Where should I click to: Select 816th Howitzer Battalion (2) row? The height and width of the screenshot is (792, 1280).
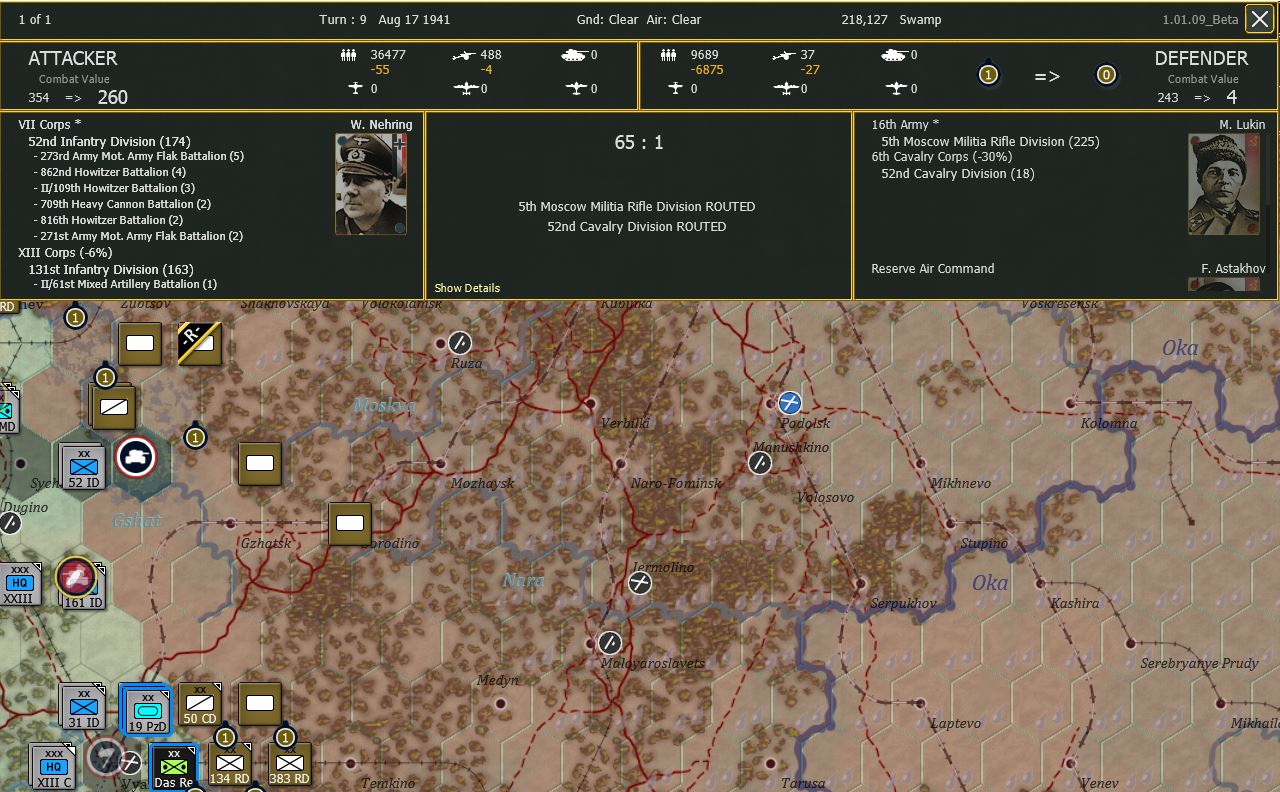tap(108, 220)
